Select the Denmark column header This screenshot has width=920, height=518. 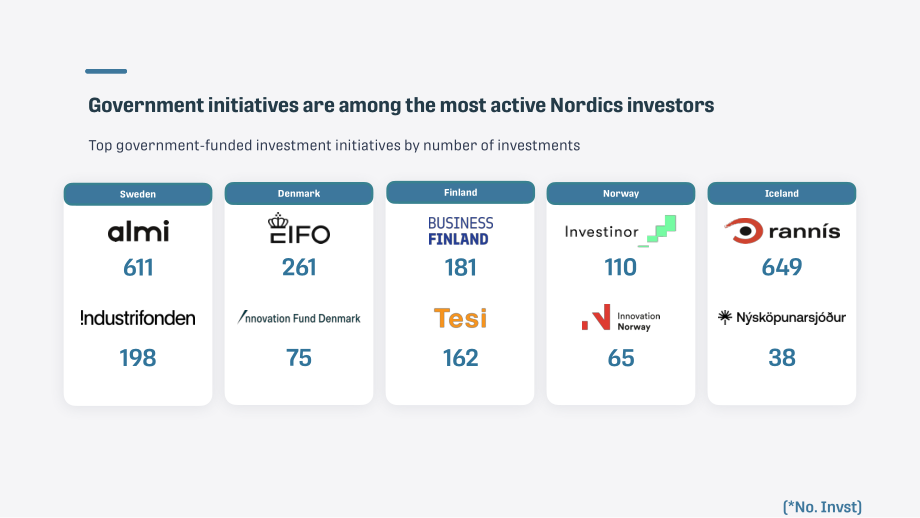[299, 194]
